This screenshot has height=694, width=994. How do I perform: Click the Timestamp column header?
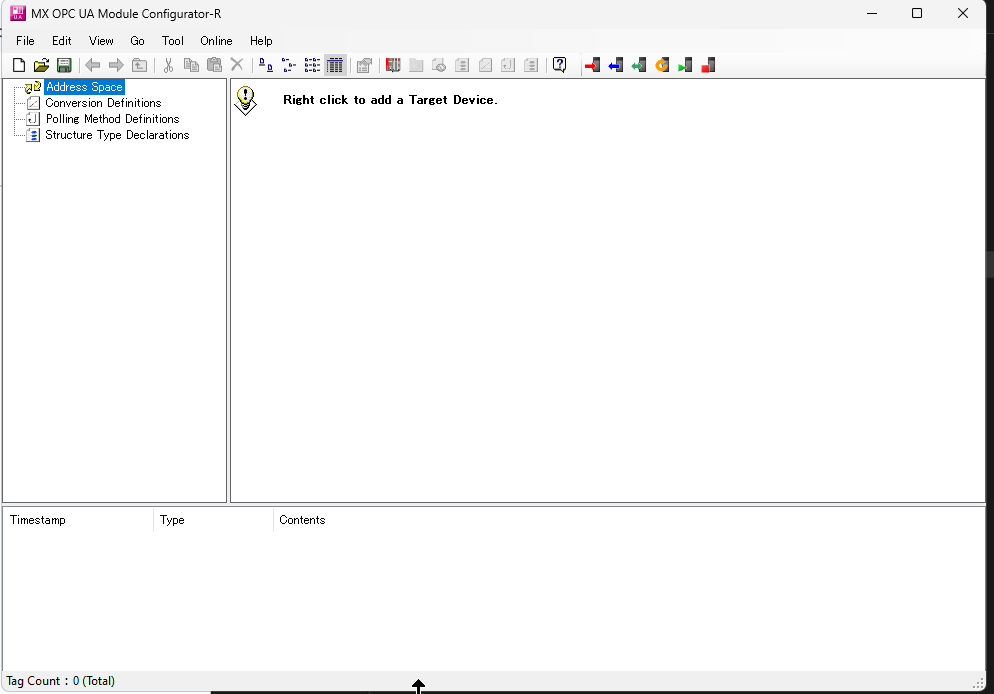(x=79, y=520)
